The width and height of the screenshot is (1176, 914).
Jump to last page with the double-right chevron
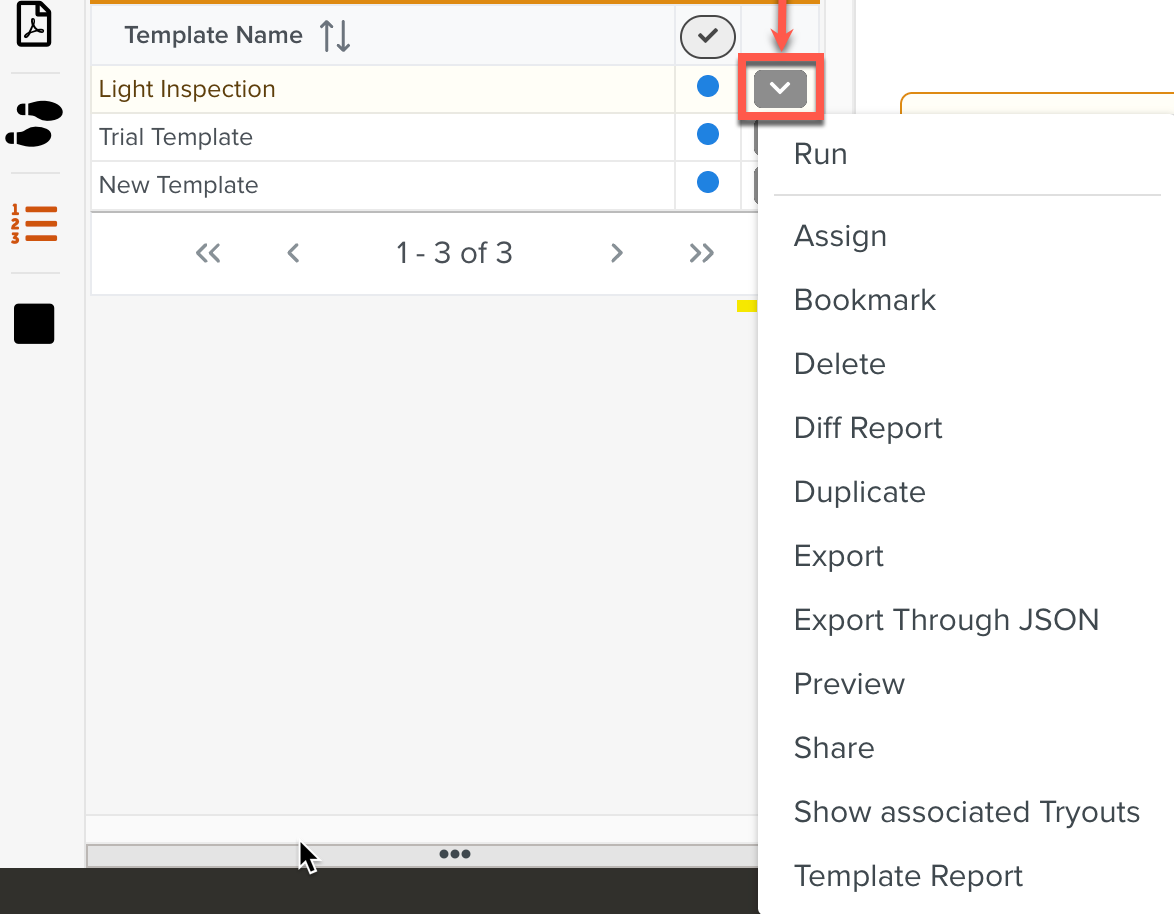click(701, 253)
